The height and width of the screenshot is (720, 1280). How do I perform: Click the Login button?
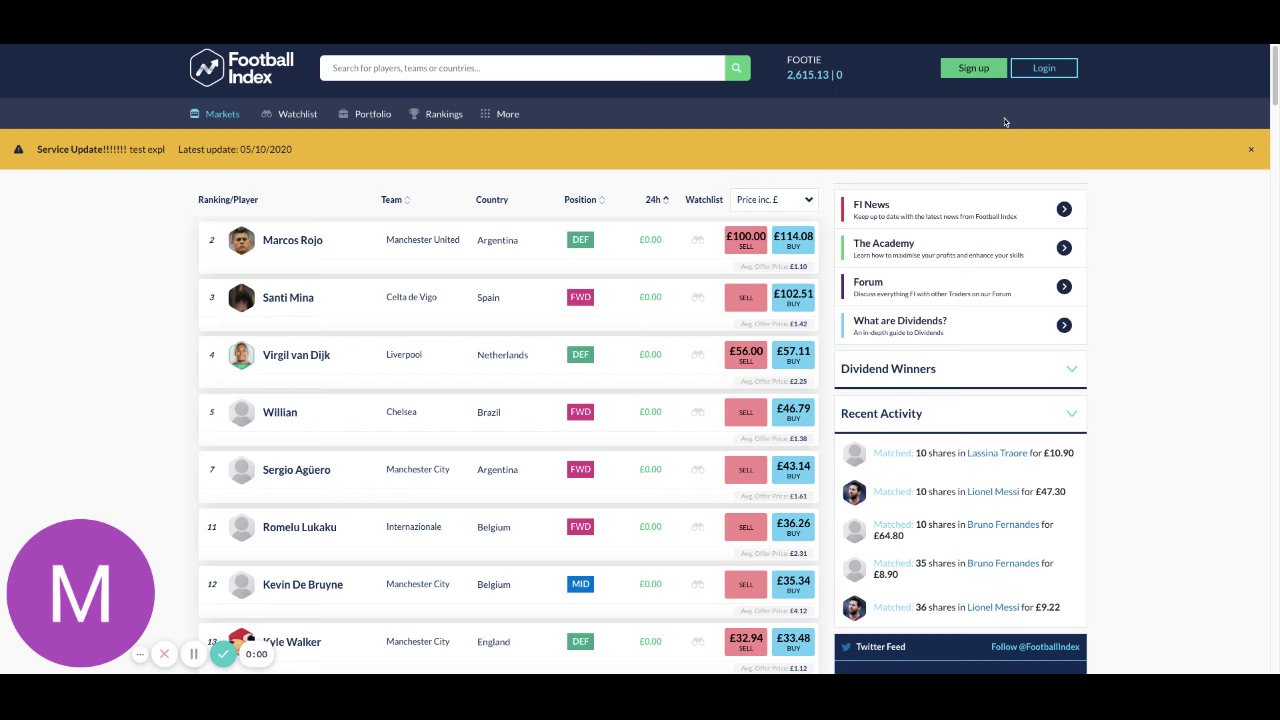1044,68
